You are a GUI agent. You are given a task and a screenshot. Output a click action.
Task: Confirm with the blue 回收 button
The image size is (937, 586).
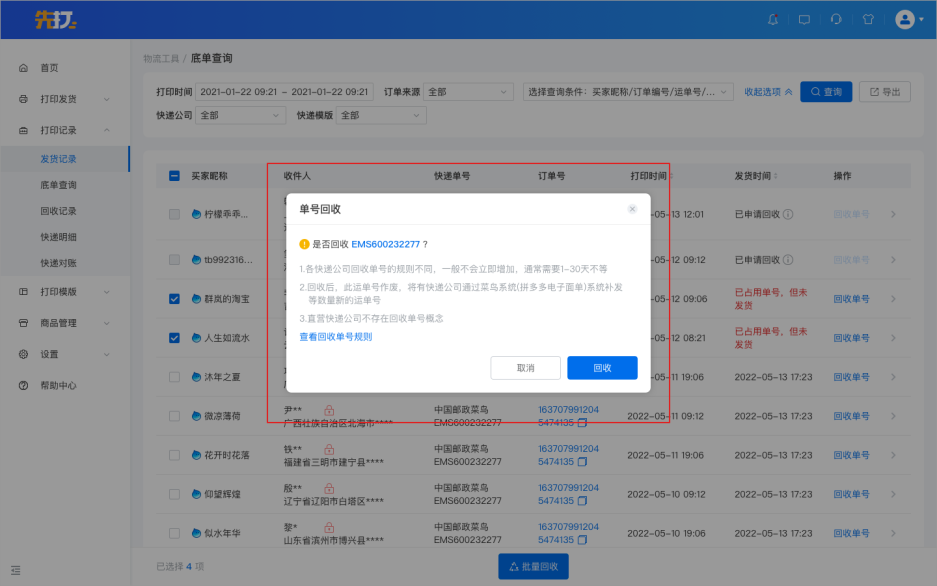point(602,368)
